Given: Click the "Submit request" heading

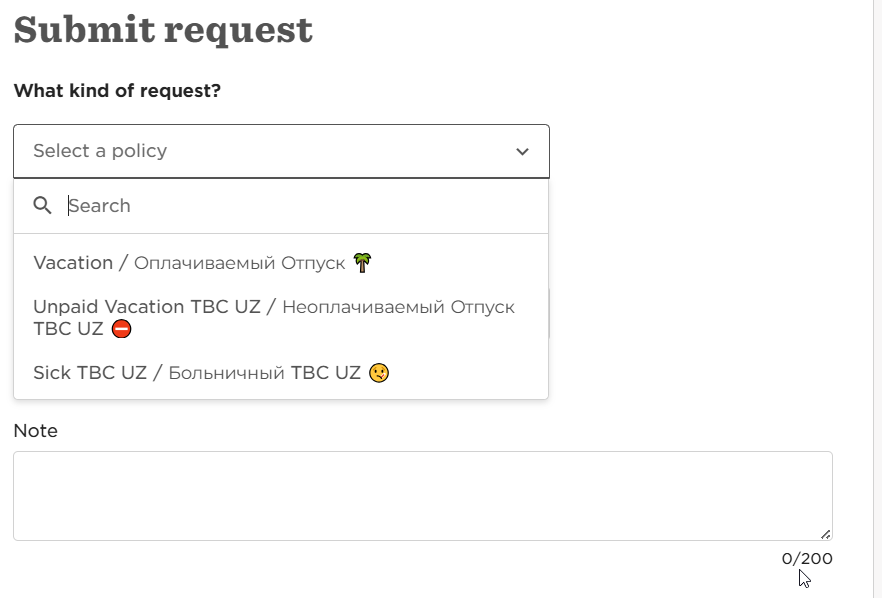Looking at the screenshot, I should click(x=163, y=30).
